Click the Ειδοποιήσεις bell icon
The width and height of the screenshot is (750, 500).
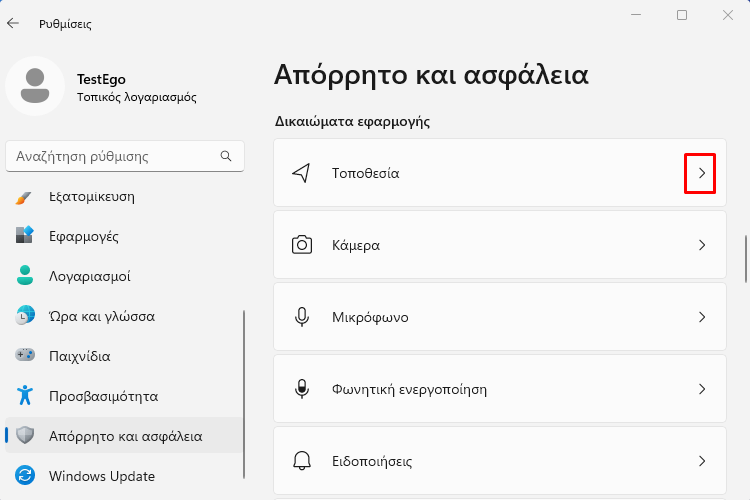[302, 461]
